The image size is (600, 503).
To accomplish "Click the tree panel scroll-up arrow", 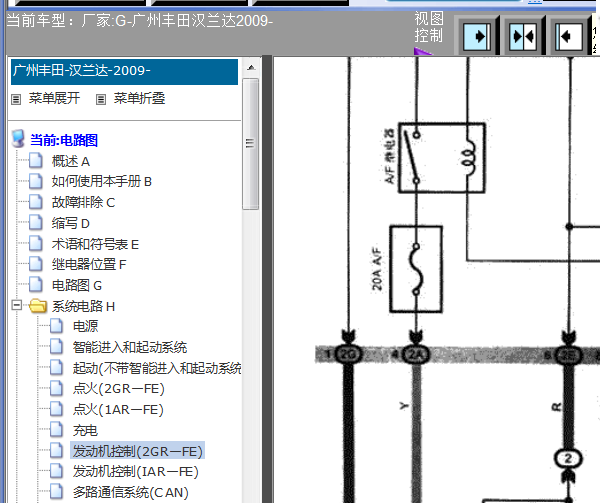I will pos(251,68).
